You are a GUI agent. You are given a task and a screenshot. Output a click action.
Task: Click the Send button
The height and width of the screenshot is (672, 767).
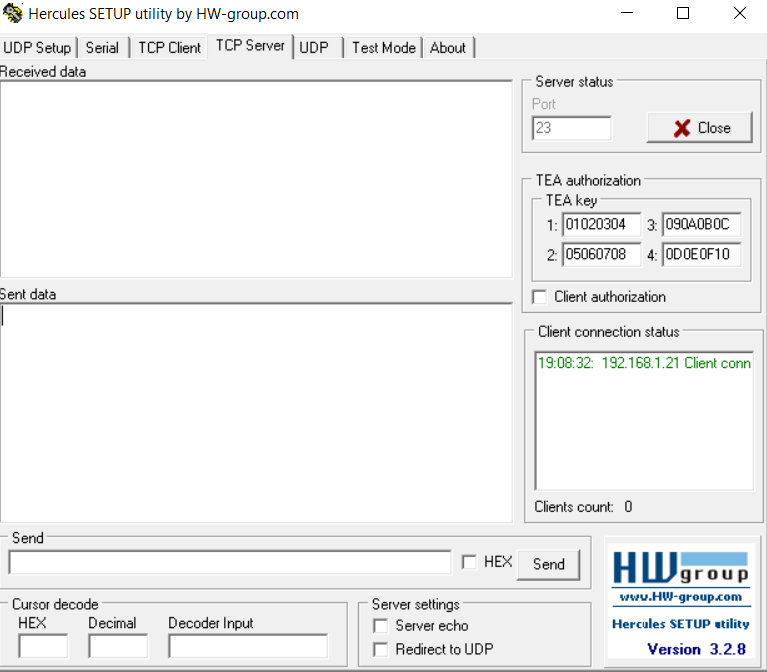click(548, 564)
